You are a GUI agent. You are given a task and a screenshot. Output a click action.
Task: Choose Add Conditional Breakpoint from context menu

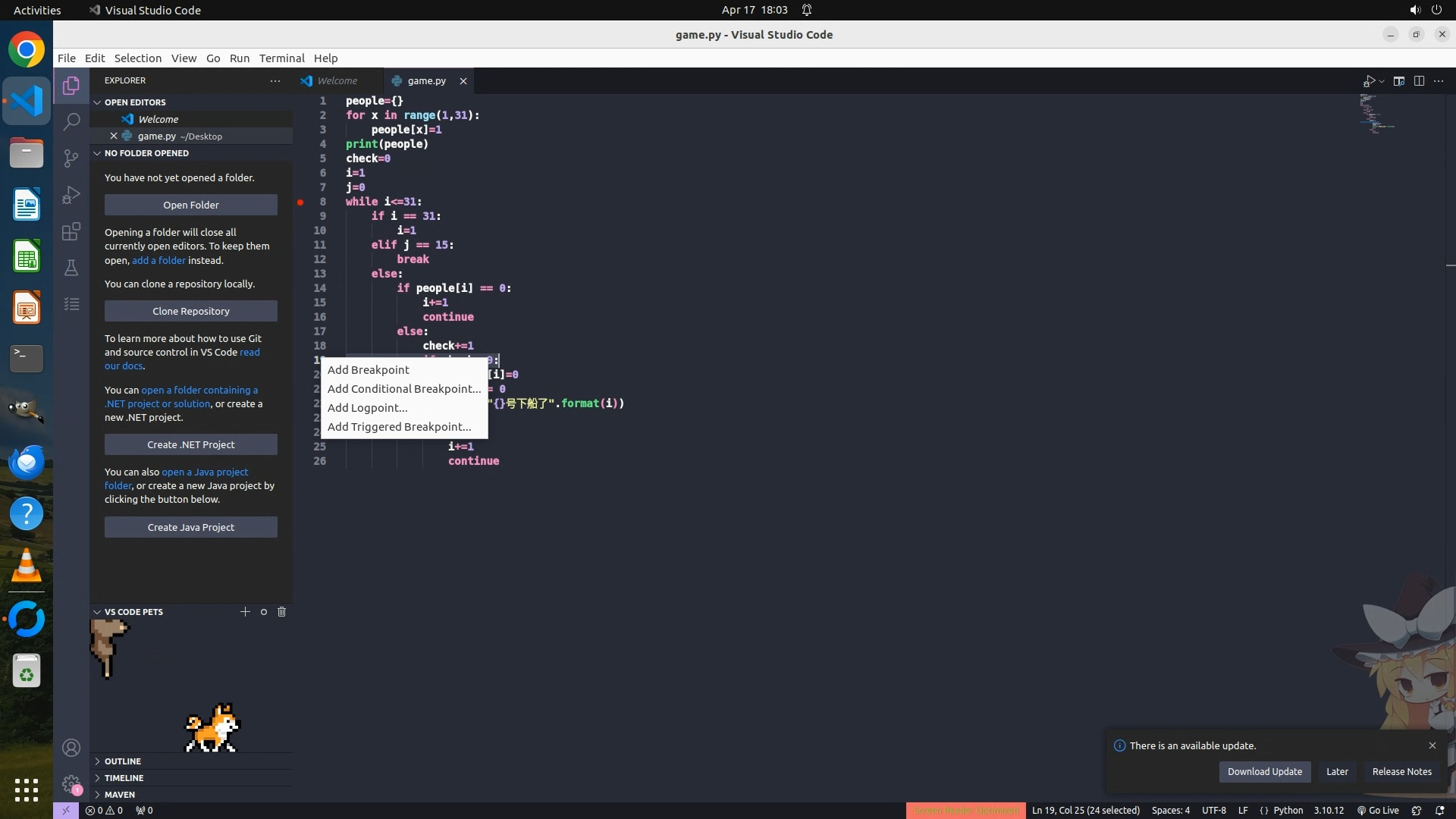coord(403,389)
